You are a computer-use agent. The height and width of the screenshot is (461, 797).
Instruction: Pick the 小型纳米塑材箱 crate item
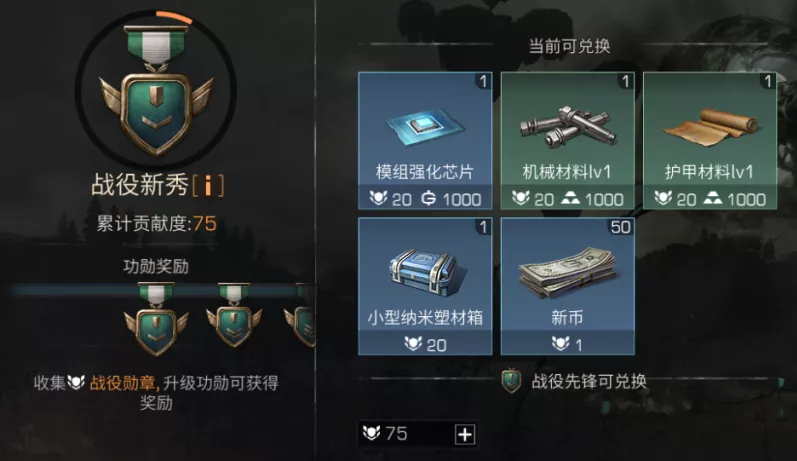(425, 286)
